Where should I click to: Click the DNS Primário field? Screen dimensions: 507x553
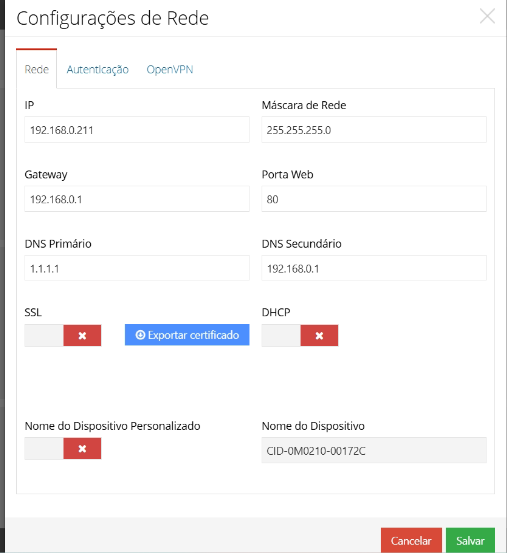point(137,268)
